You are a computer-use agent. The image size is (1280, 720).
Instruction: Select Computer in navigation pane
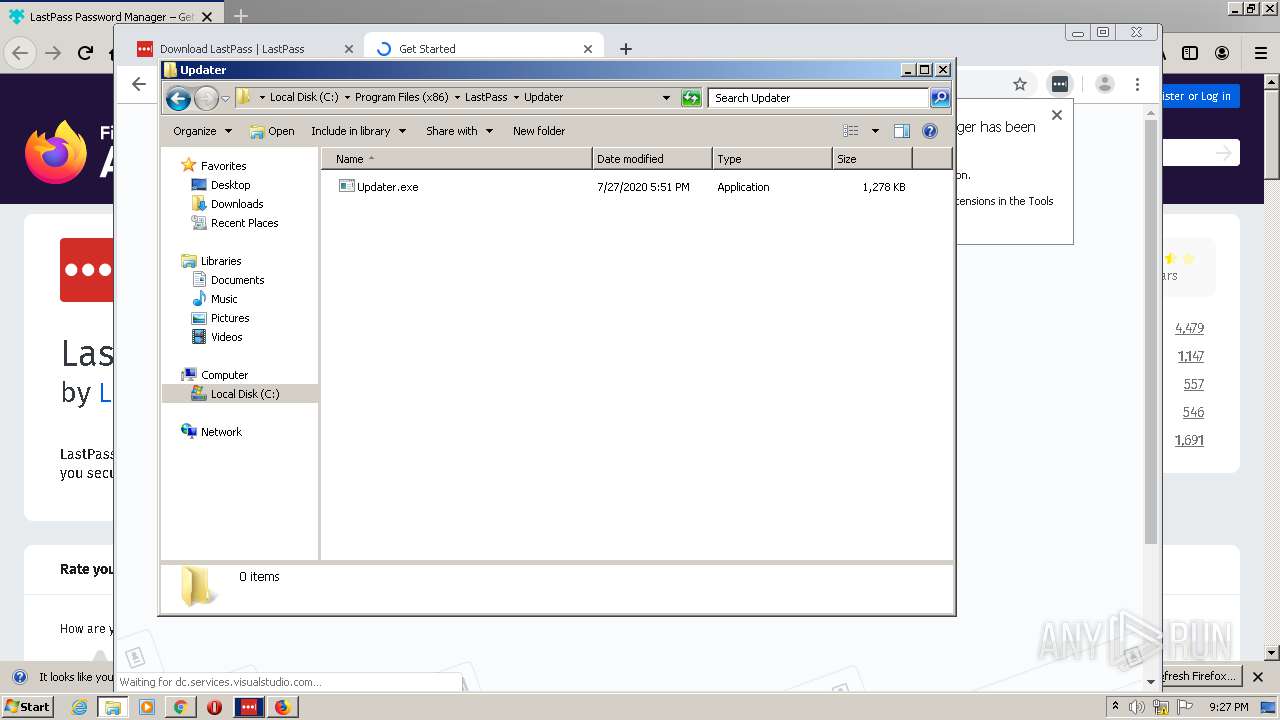224,375
